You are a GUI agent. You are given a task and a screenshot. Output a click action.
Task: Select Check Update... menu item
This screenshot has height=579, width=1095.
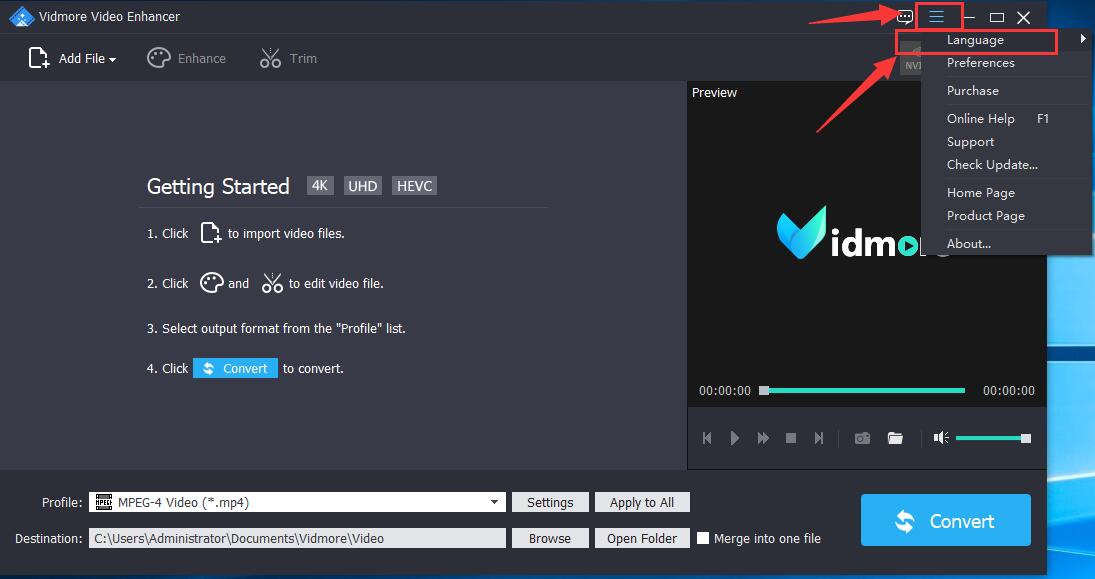tap(992, 165)
